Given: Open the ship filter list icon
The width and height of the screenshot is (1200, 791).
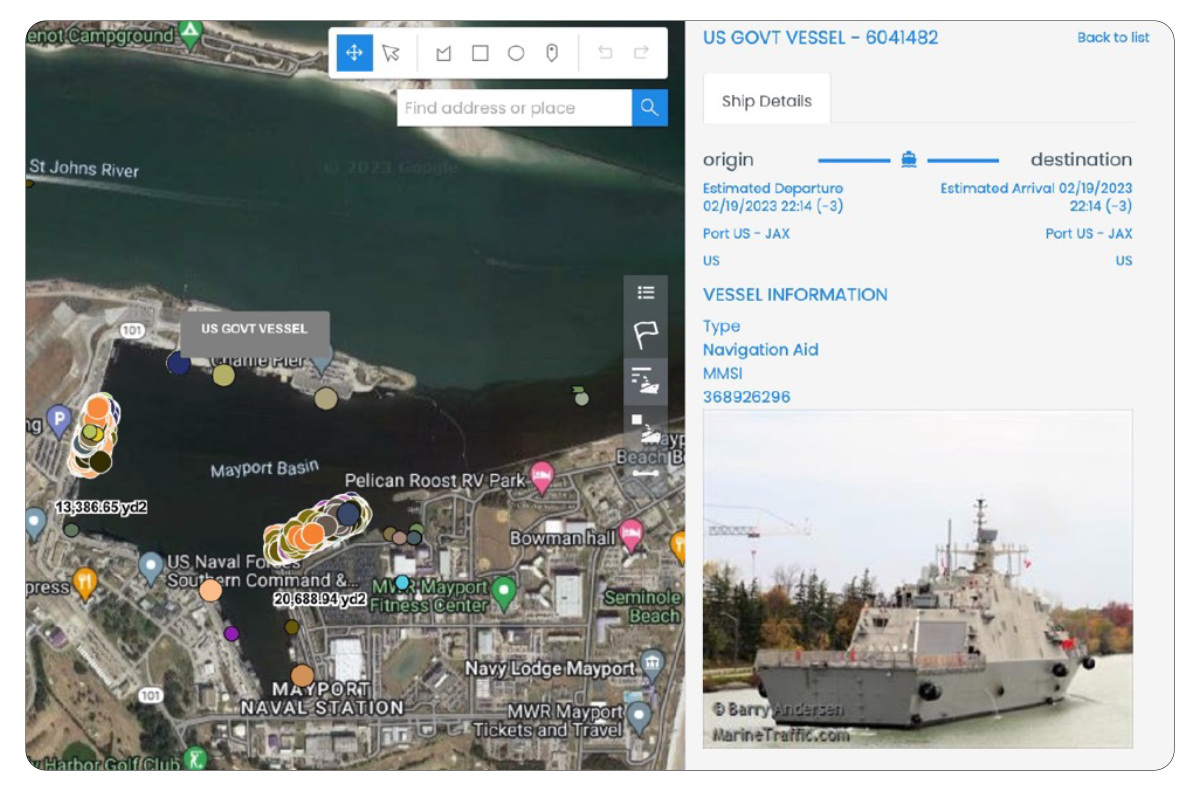Looking at the screenshot, I should [x=646, y=379].
